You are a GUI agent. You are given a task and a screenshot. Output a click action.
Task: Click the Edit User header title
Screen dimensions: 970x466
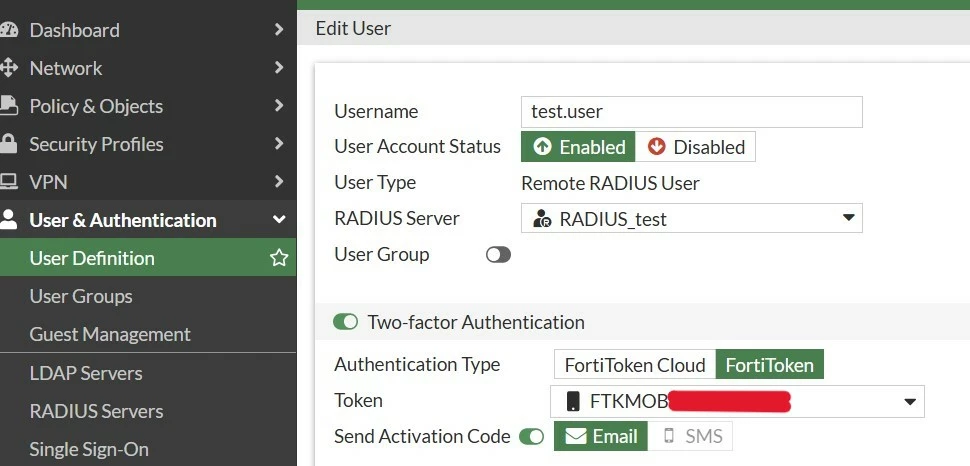pos(353,28)
